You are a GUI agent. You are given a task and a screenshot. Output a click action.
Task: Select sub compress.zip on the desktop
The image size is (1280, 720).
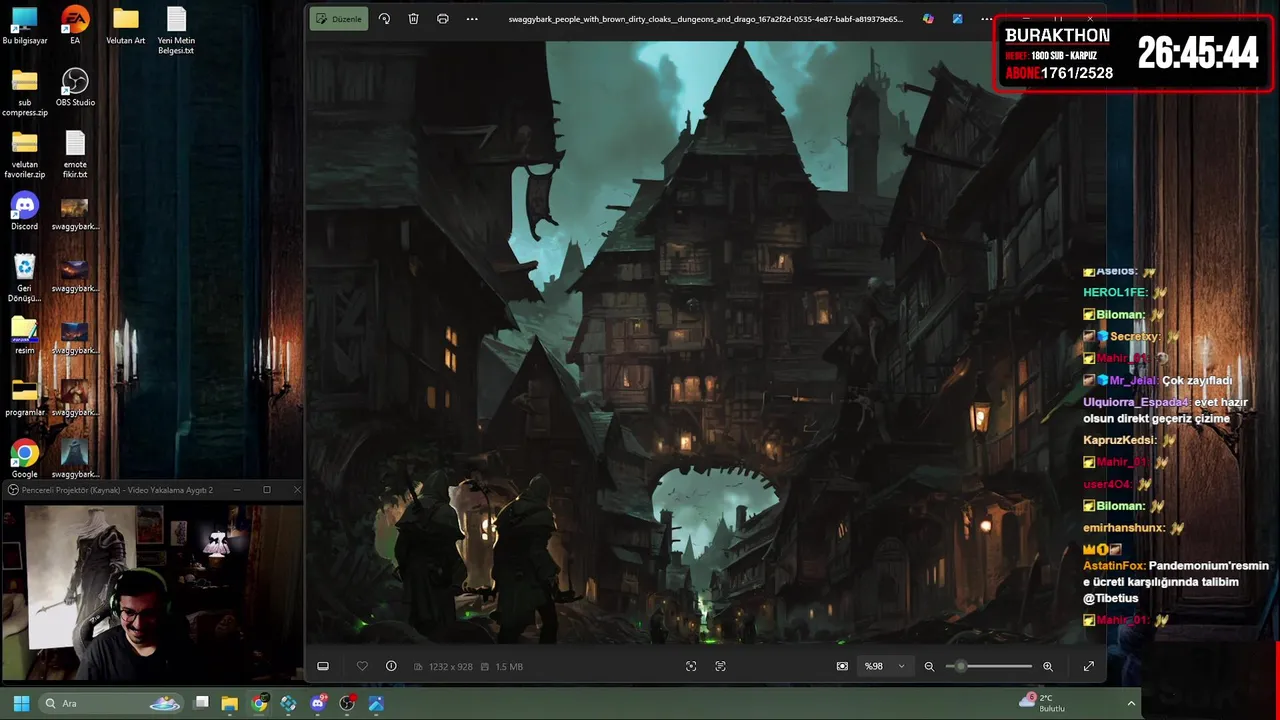point(25,93)
